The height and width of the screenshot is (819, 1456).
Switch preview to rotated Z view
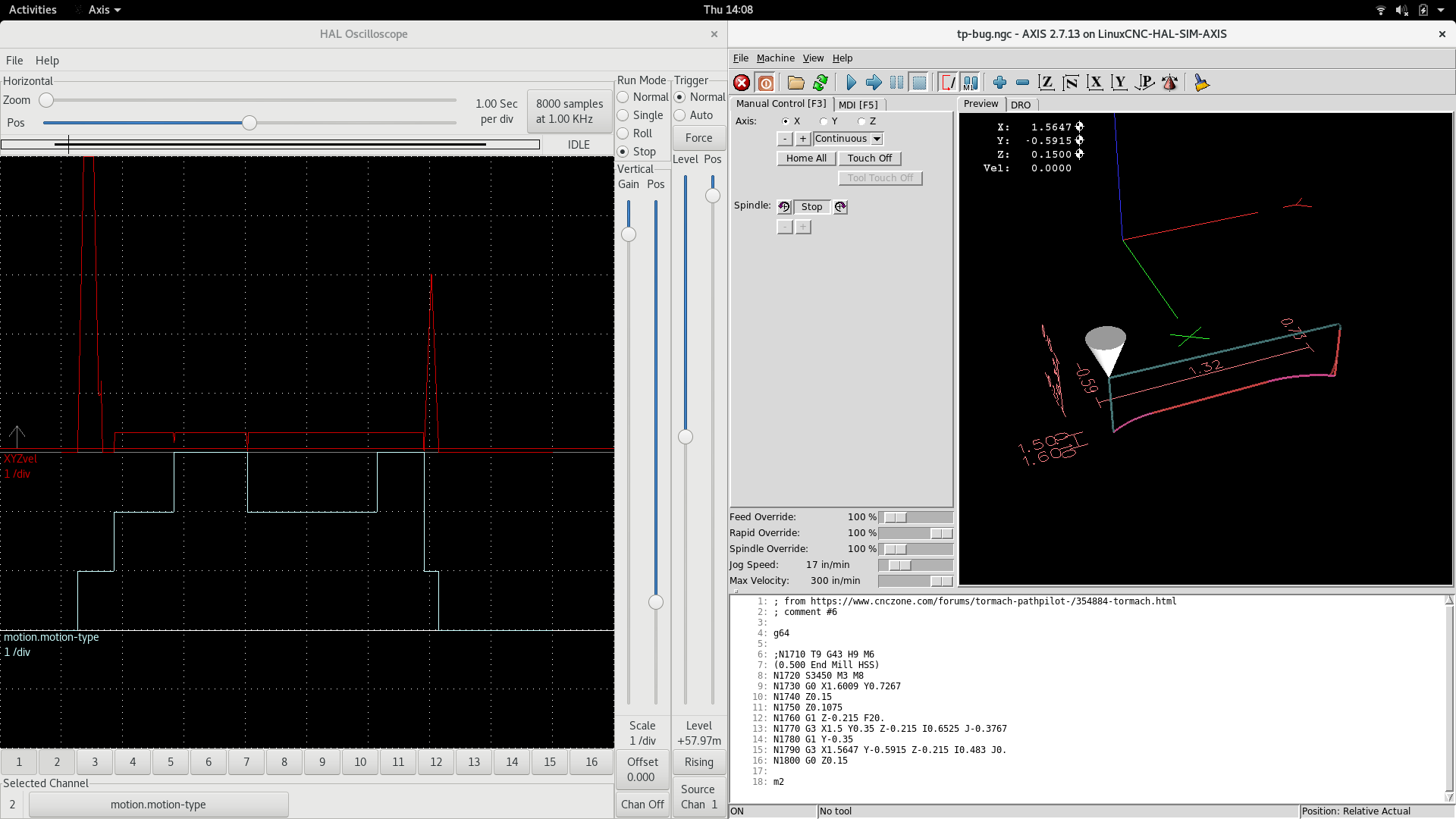coord(1071,83)
